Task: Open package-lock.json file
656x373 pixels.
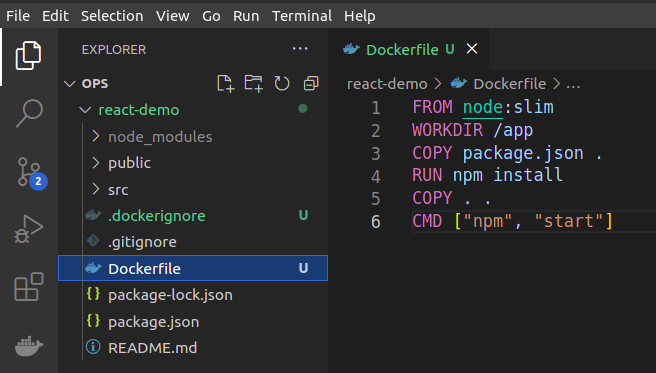Action: pos(193,295)
